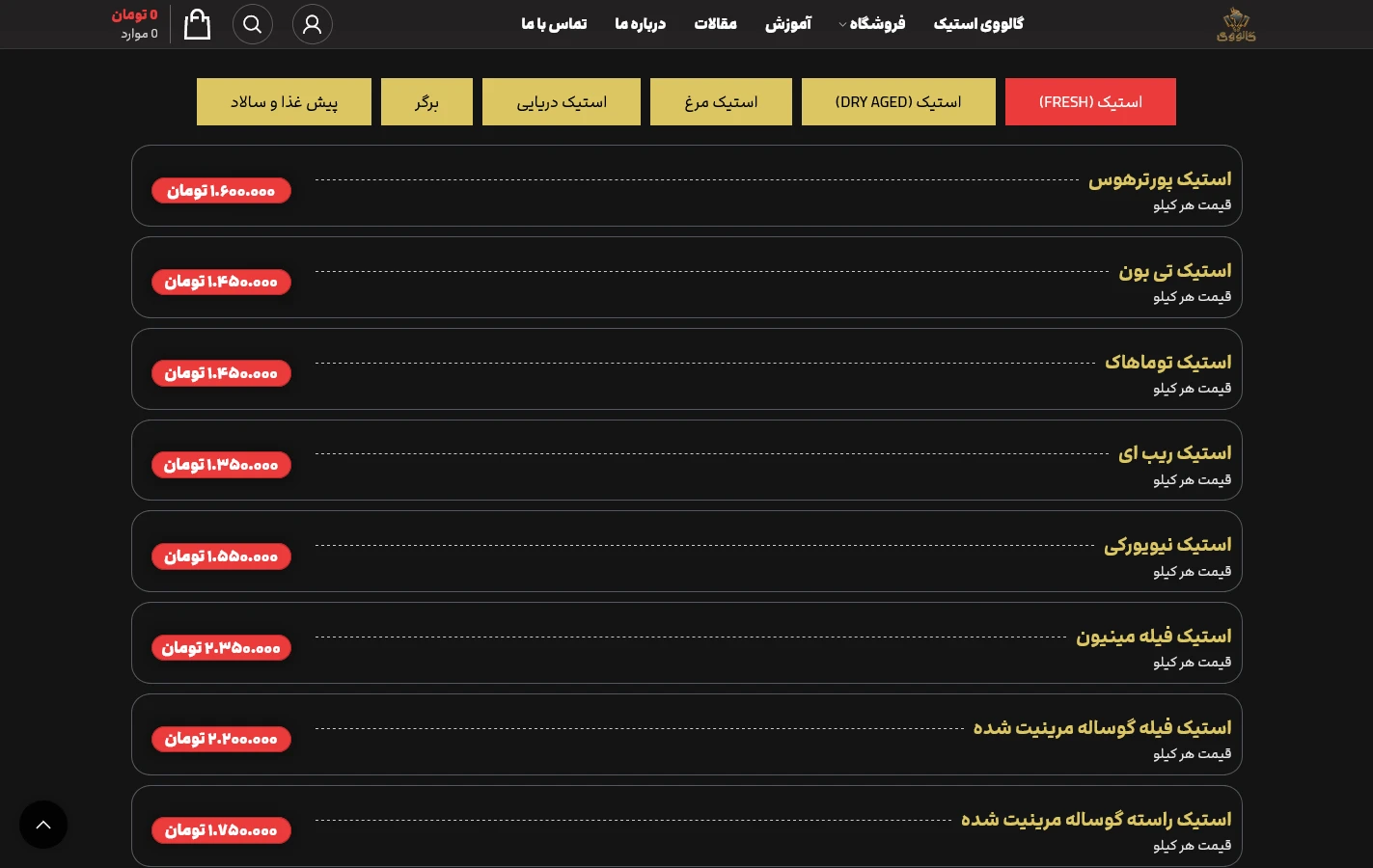
Task: Select the استیک (FRESH) tab
Action: pos(1090,102)
